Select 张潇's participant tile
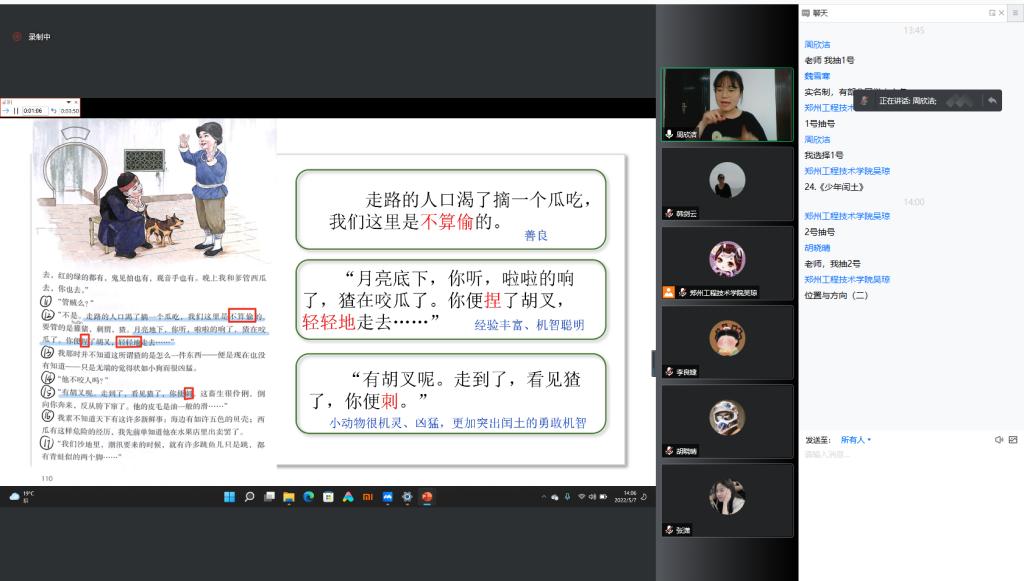Image resolution: width=1024 pixels, height=581 pixels. [x=728, y=500]
